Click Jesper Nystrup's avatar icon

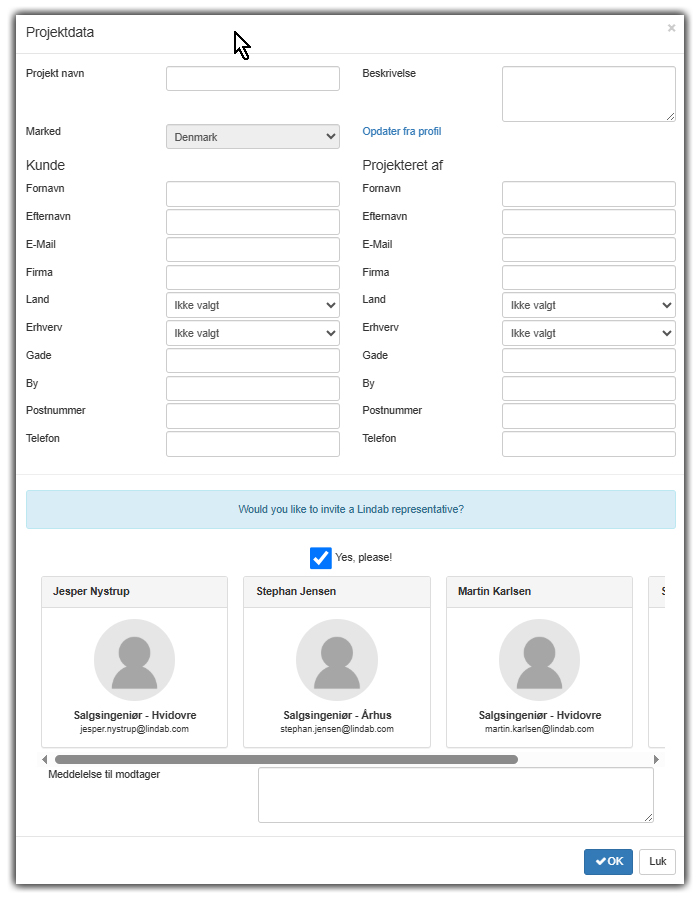[x=134, y=660]
